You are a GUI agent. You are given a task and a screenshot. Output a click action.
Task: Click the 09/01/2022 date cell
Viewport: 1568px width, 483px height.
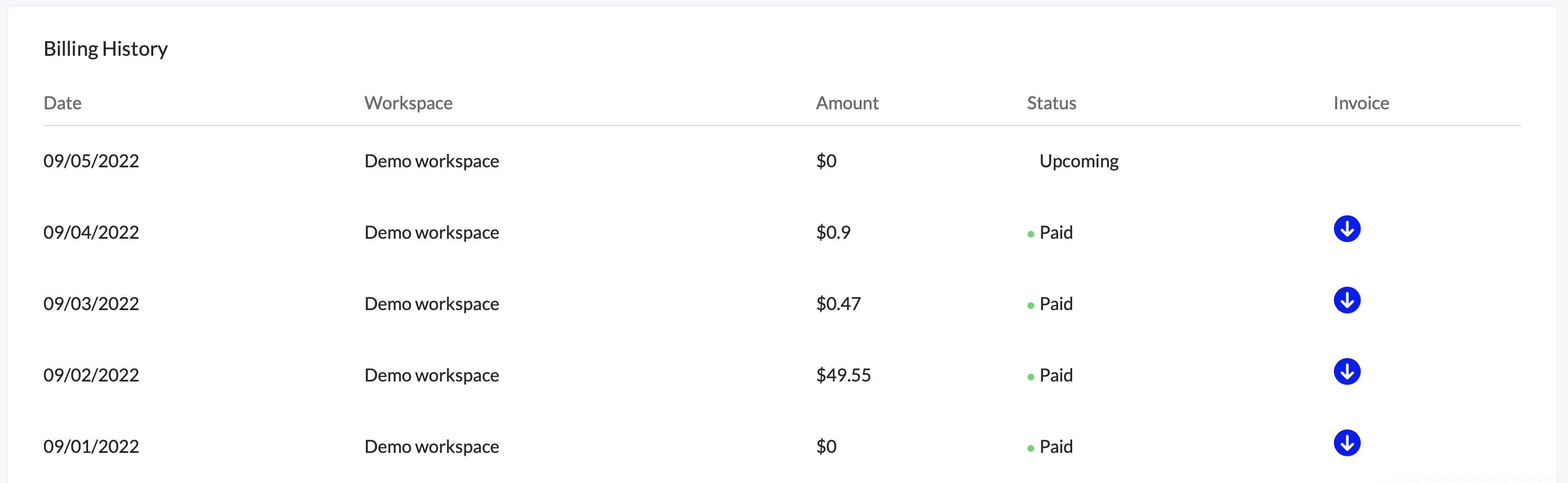pyautogui.click(x=91, y=446)
